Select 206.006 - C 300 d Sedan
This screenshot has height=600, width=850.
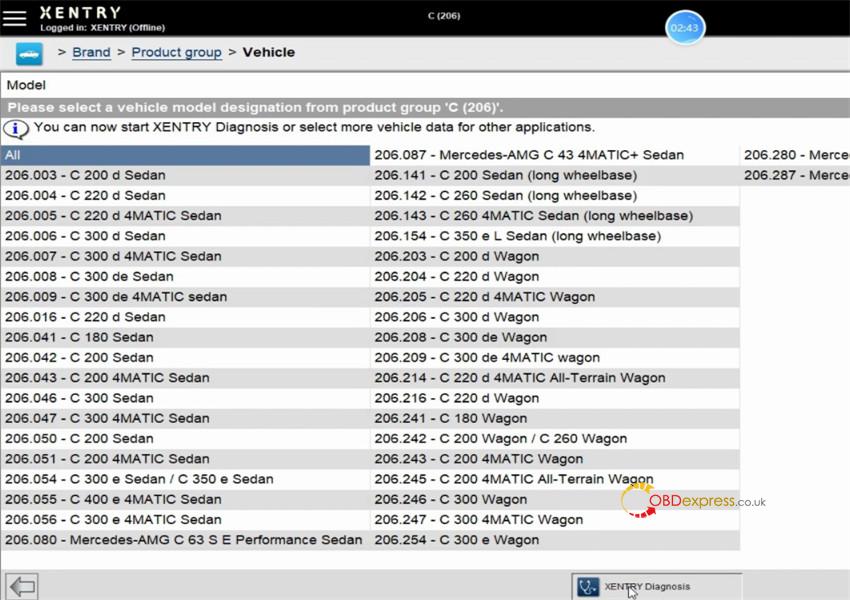pyautogui.click(x=185, y=236)
